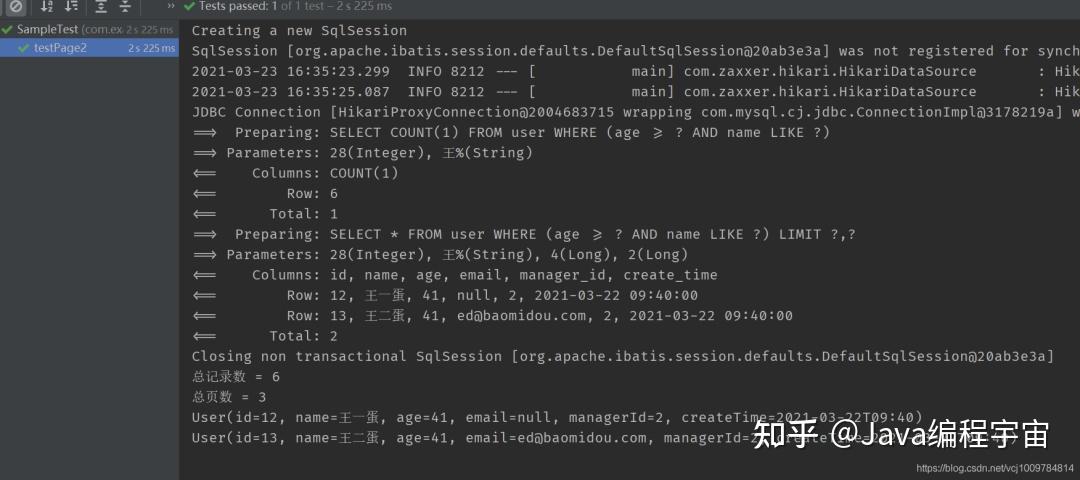This screenshot has width=1080, height=480.
Task: Collapse all nodes in test tree
Action: coord(125,7)
